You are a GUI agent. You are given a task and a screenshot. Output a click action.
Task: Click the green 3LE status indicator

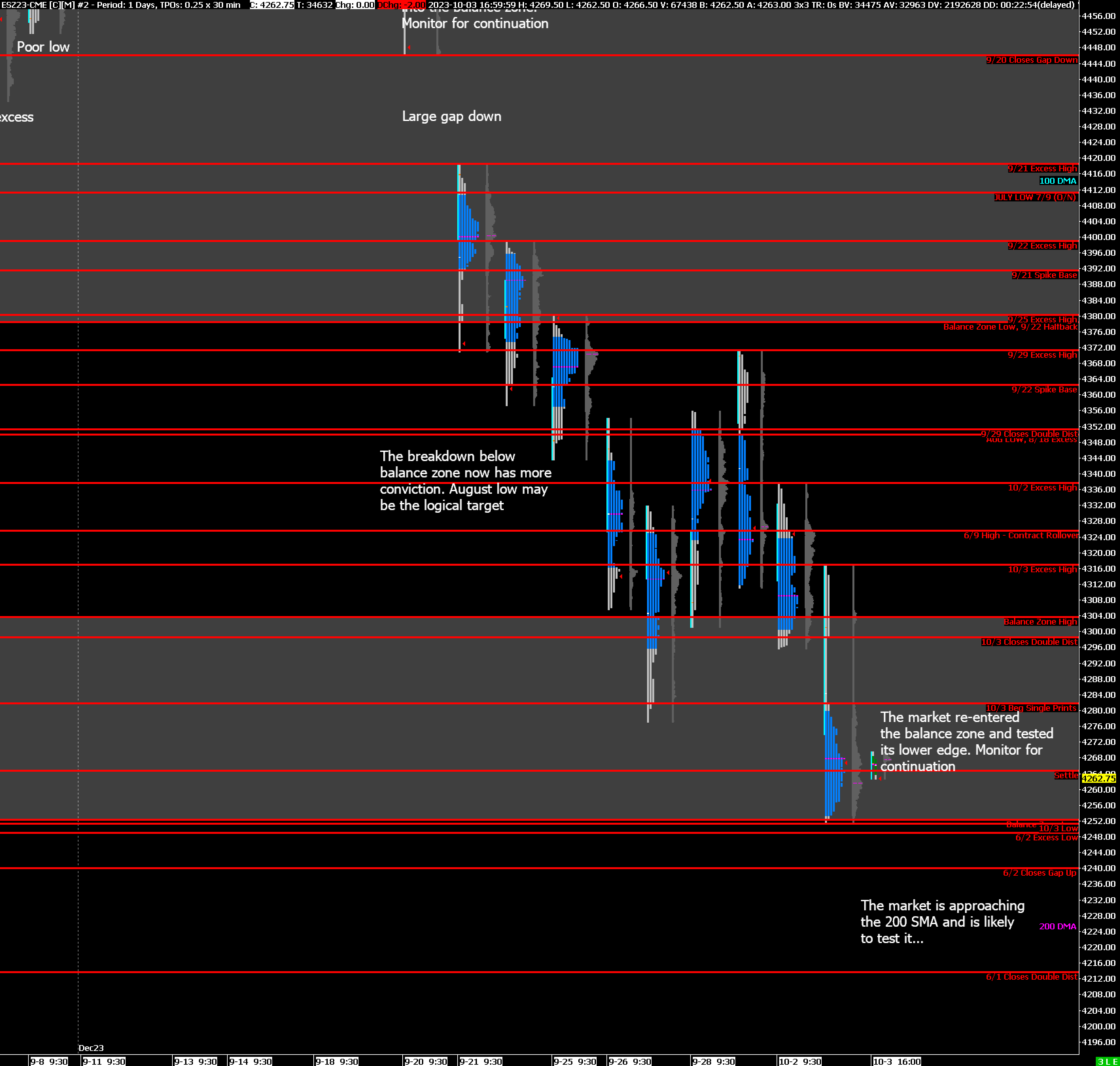(1108, 1061)
